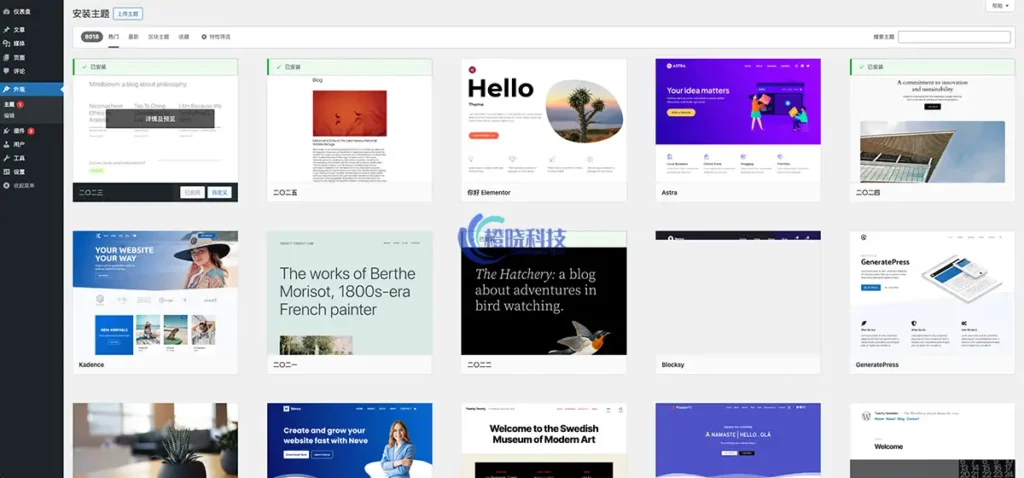Viewport: 1024px width, 478px height.
Task: Open the 设置 settings icon in sidebar
Action: (7, 172)
